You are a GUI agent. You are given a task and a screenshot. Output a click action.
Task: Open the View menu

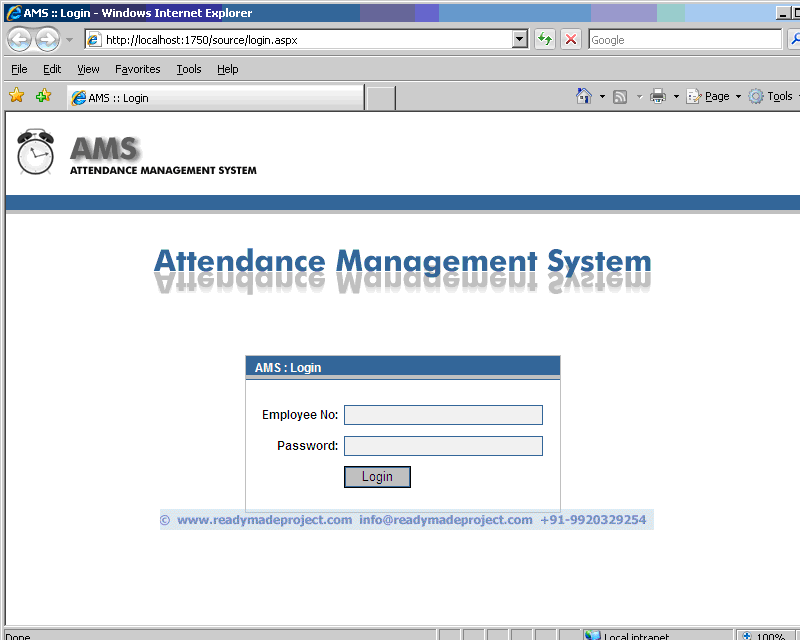(88, 69)
